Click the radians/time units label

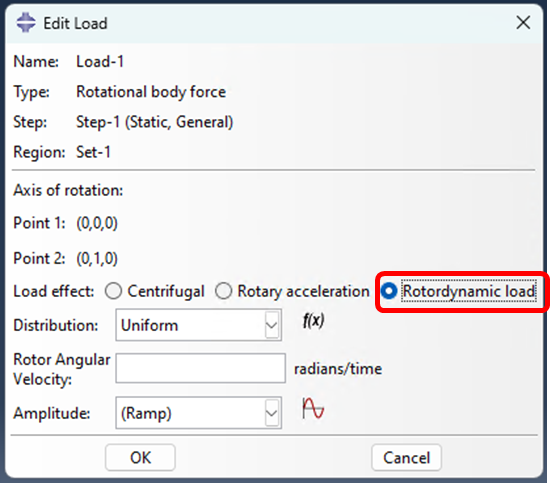coord(338,369)
